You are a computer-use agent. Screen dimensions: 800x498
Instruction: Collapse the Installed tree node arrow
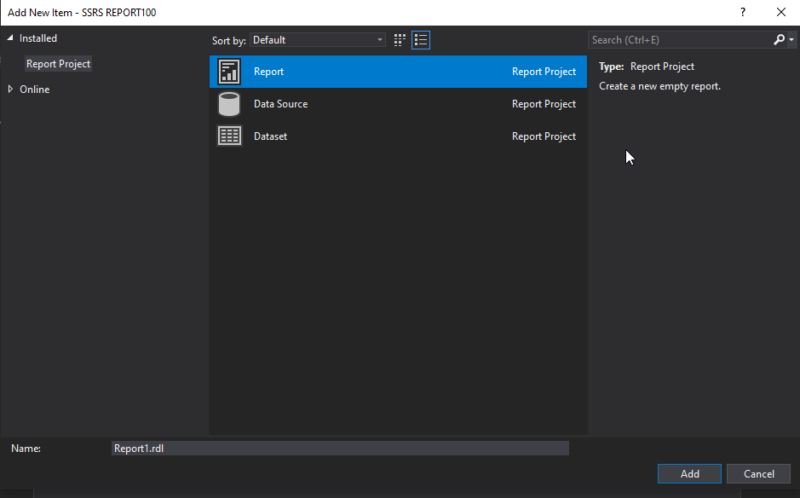coord(11,38)
